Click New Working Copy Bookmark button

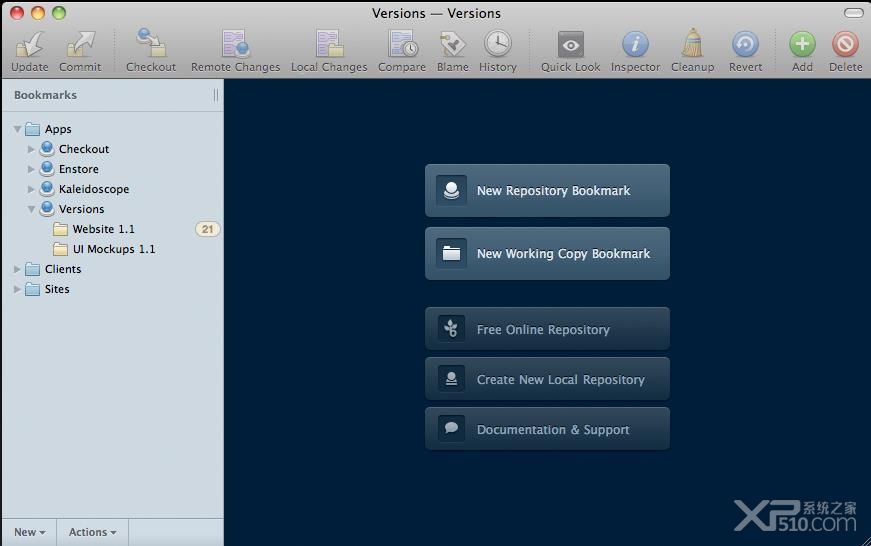coord(547,253)
